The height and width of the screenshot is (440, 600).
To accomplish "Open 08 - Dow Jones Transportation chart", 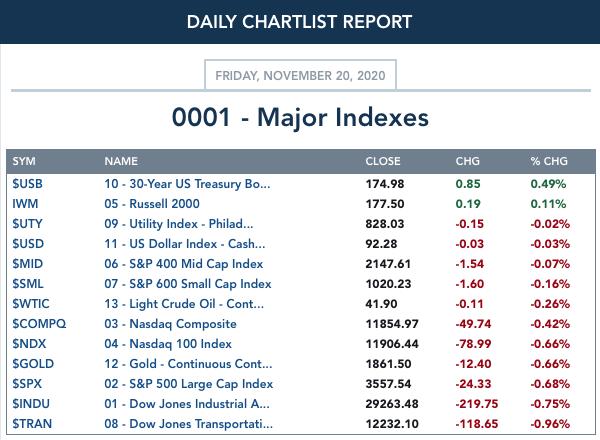I will coord(188,424).
